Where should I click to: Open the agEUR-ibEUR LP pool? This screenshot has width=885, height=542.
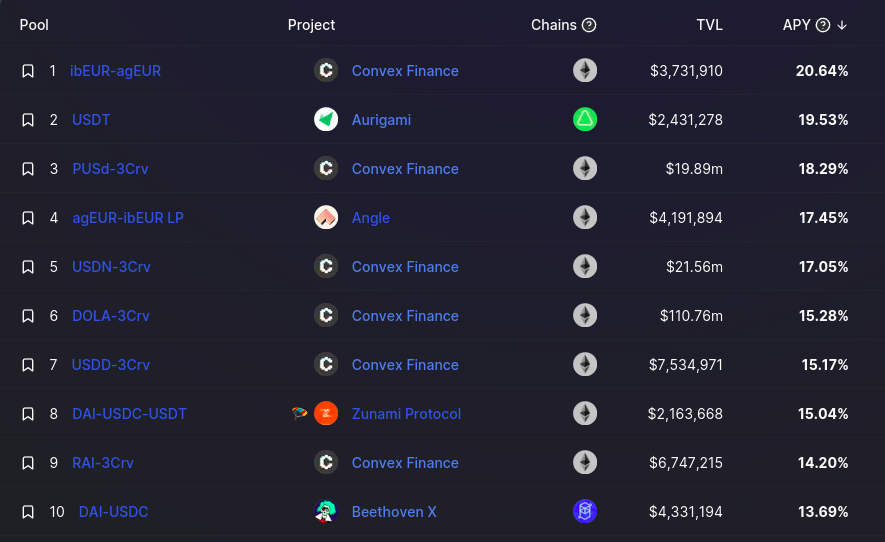[128, 218]
